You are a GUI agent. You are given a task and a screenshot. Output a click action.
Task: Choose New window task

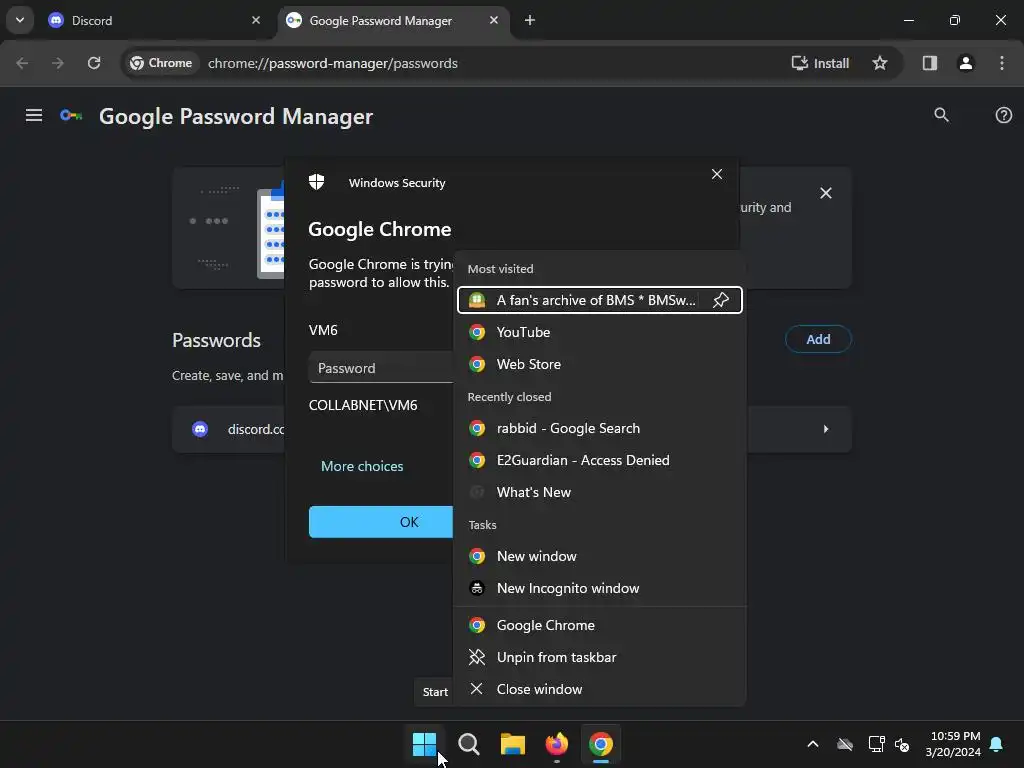pyautogui.click(x=600, y=556)
